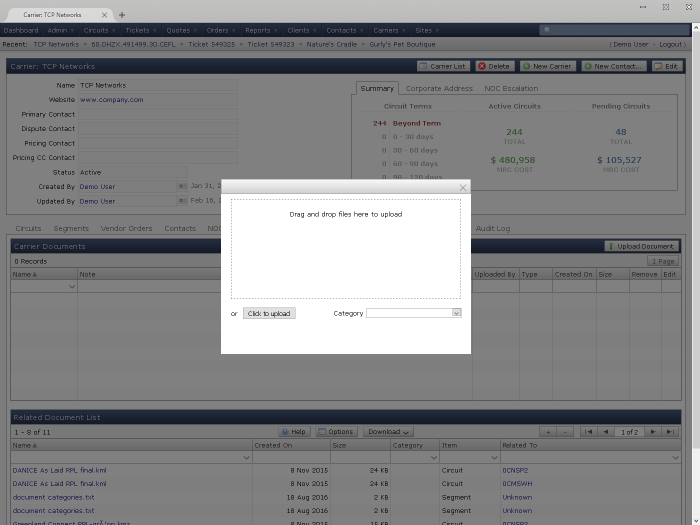This screenshot has width=700, height=525.
Task: Switch to the Corporate Address tab
Action: tap(439, 88)
